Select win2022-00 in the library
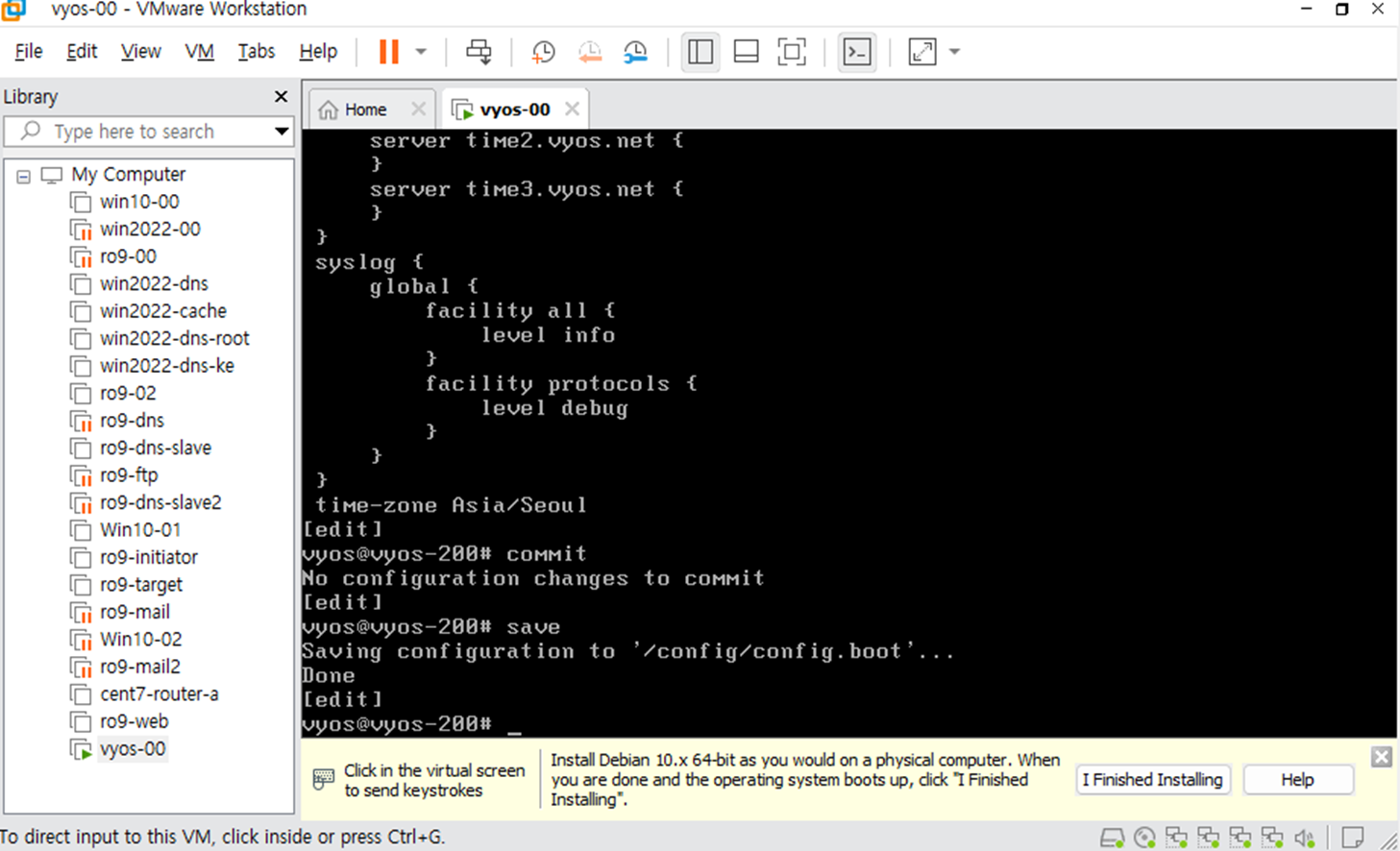 coord(150,229)
